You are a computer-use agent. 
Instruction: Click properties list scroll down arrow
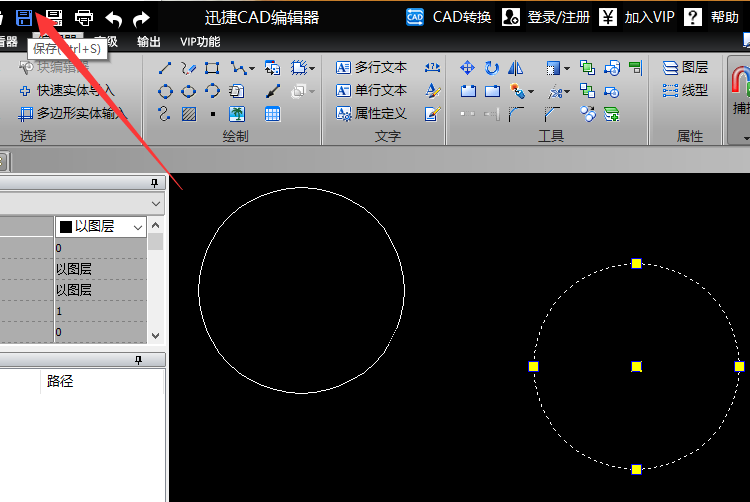pyautogui.click(x=155, y=336)
